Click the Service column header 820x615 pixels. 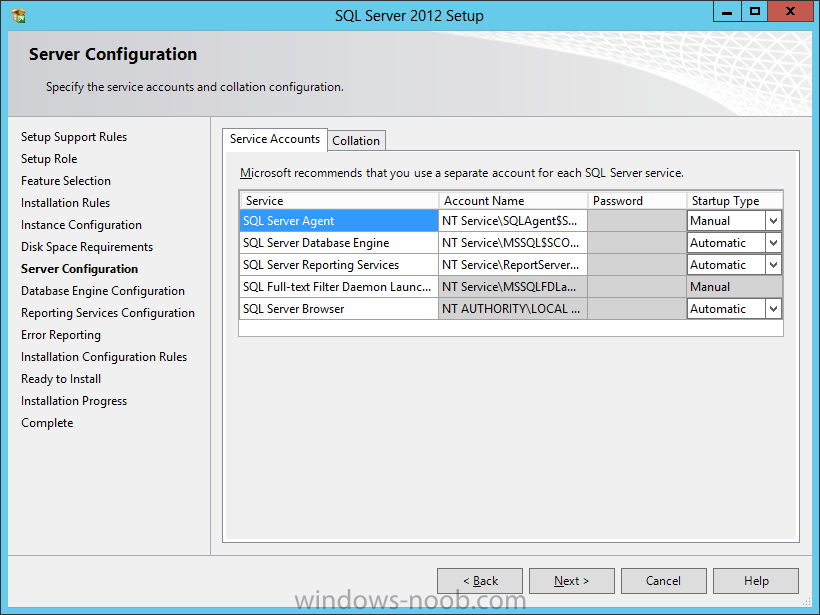click(339, 200)
